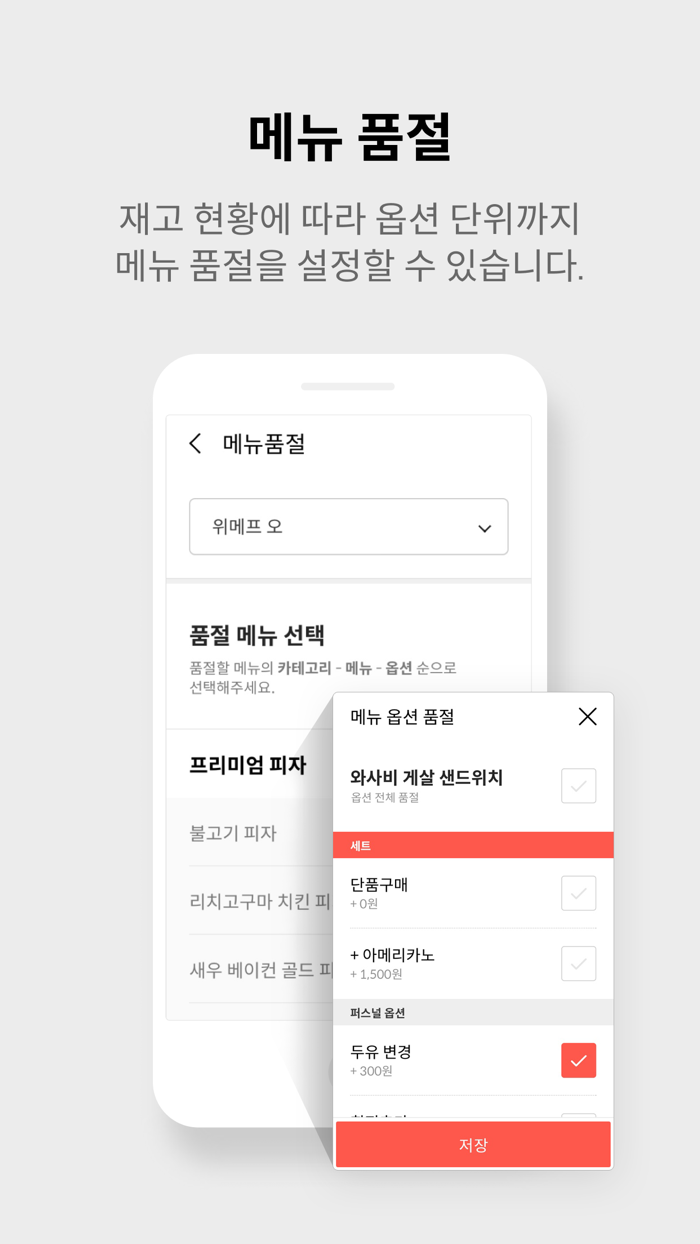
Task: Close the 메뉴 옵션 품절 popup with the X
Action: [587, 716]
